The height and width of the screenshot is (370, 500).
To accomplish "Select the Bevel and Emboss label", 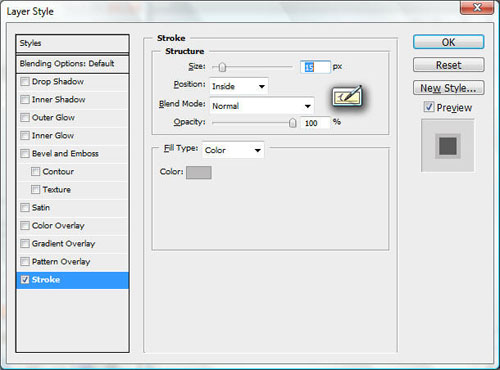I will coord(65,154).
